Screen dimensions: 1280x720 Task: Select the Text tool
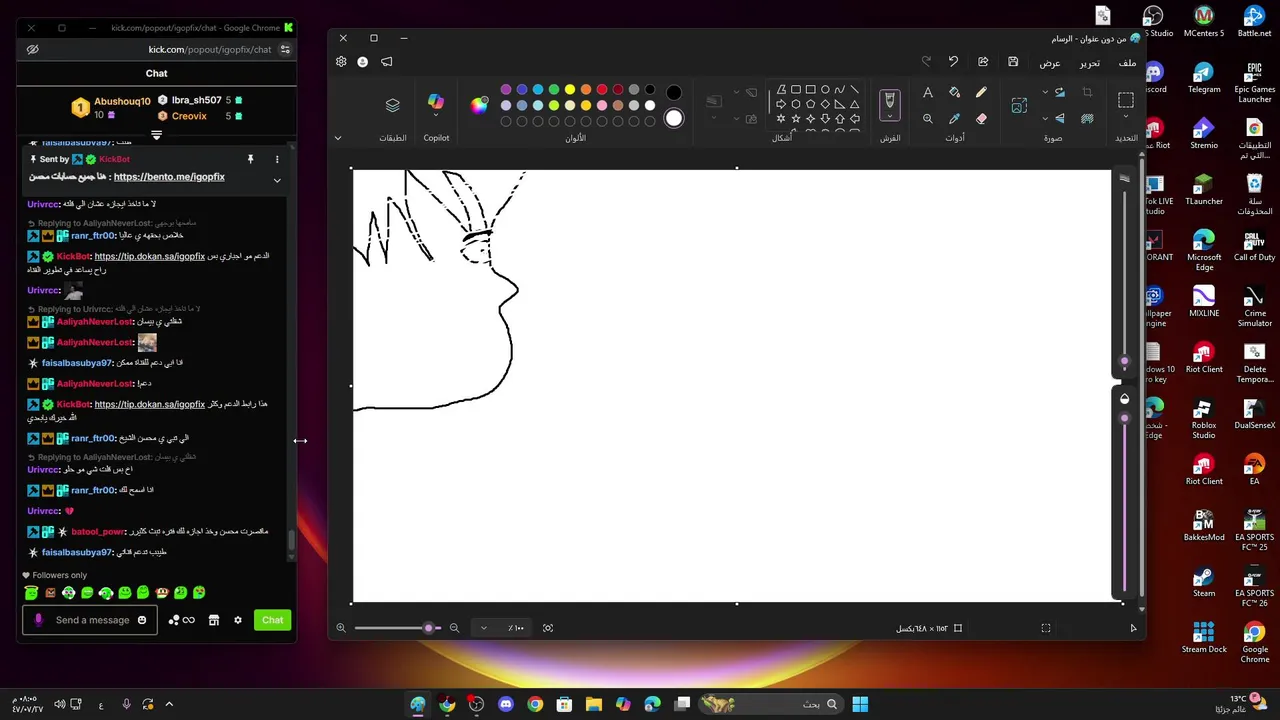[928, 92]
